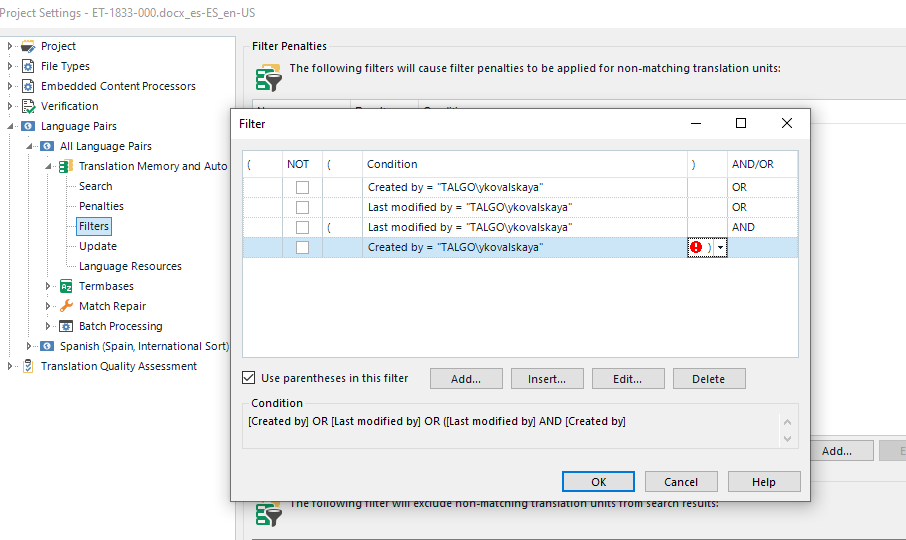
Task: Open Help for Filter dialog
Action: (x=764, y=482)
